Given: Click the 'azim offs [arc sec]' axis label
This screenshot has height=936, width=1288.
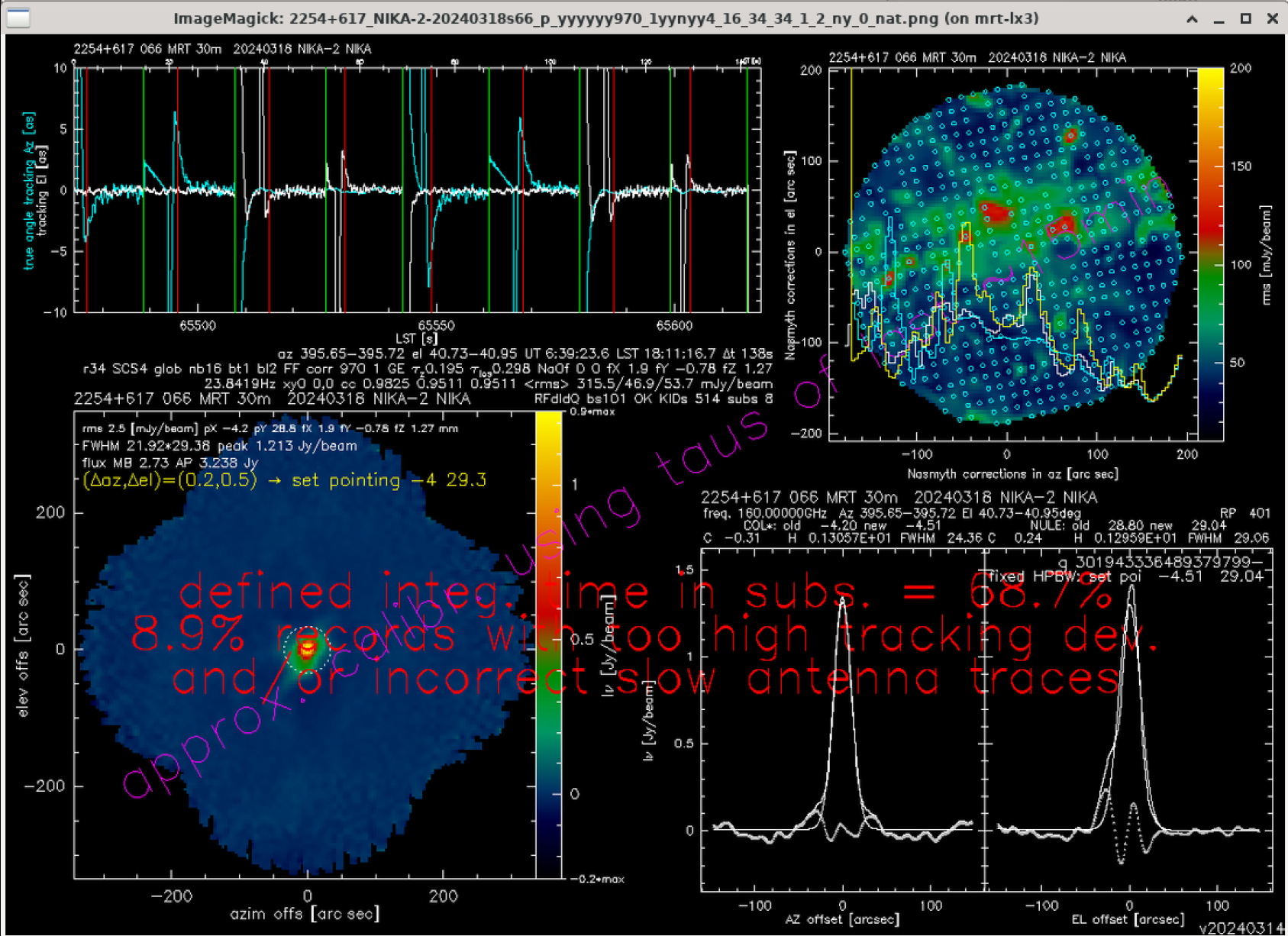Looking at the screenshot, I should (x=304, y=914).
